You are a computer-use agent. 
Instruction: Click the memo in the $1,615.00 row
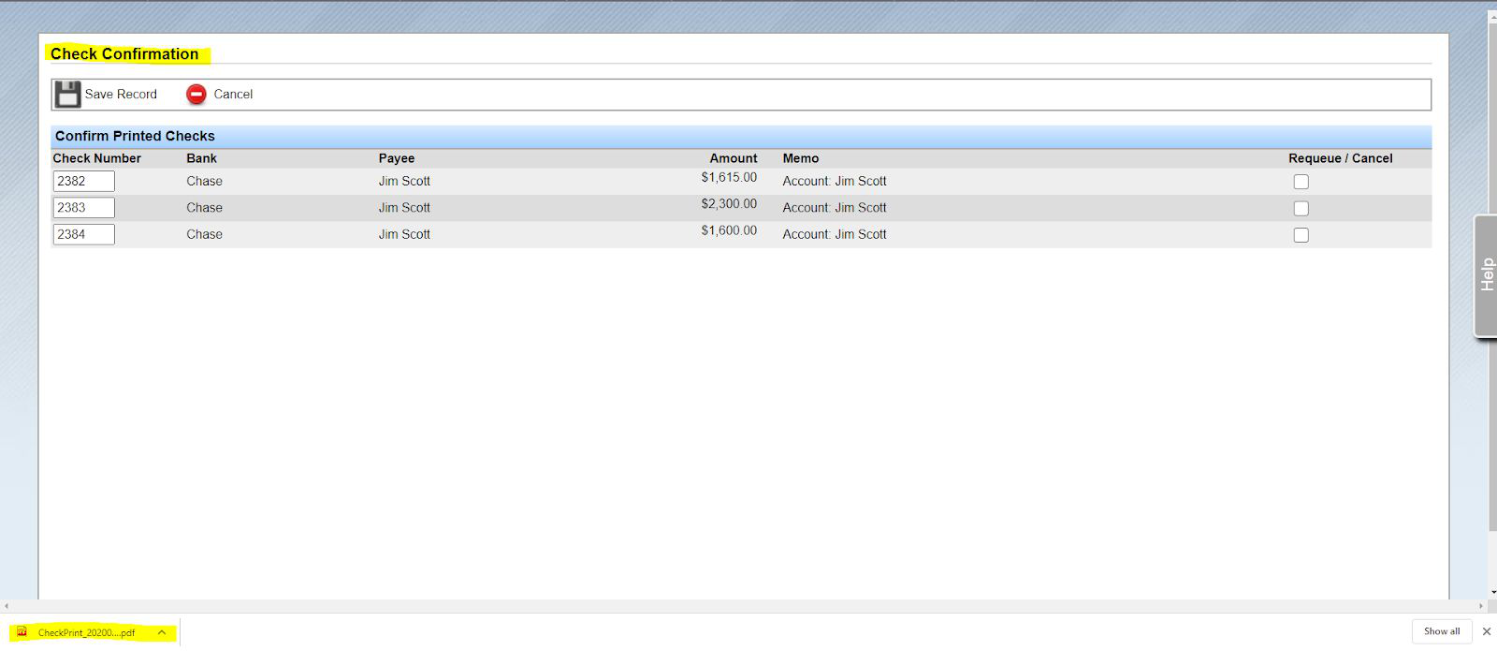tap(834, 181)
